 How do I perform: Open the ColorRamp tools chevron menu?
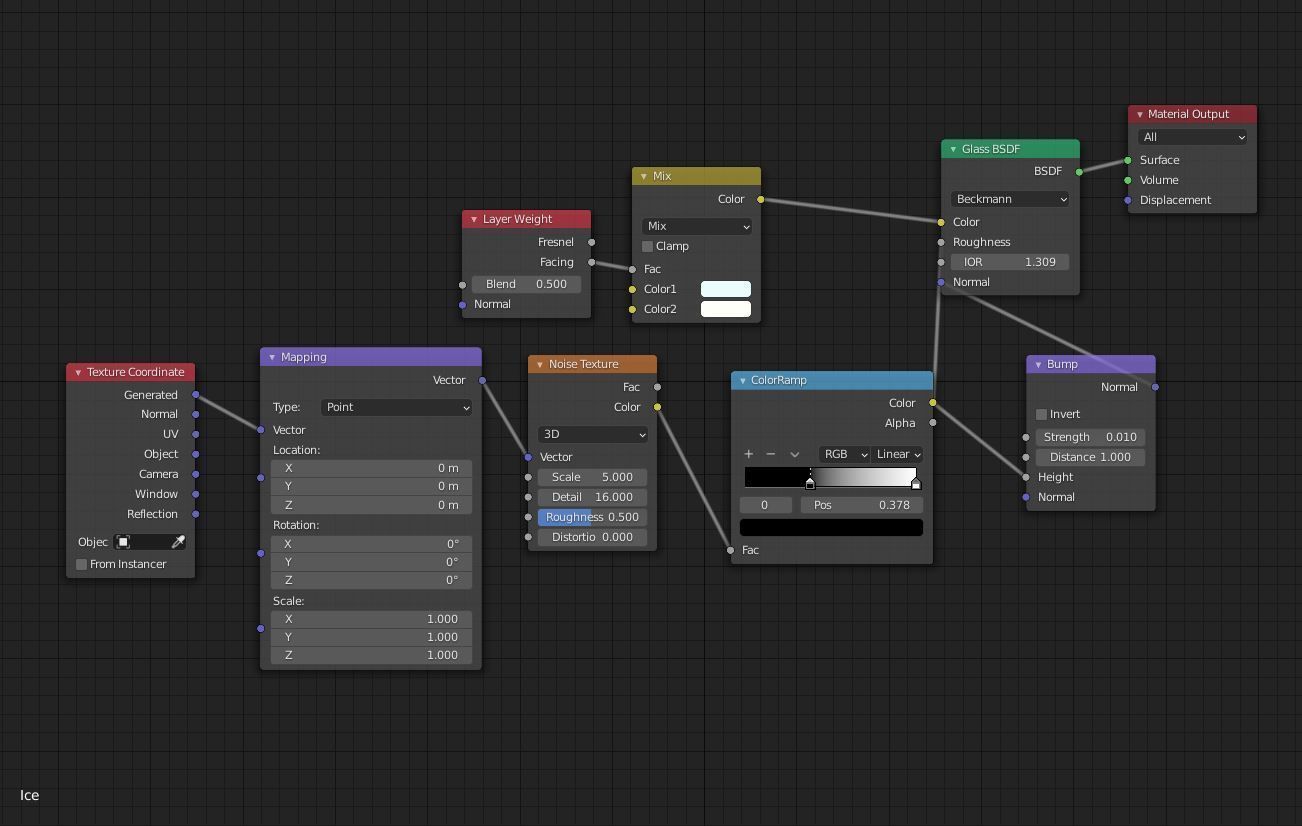coord(795,454)
